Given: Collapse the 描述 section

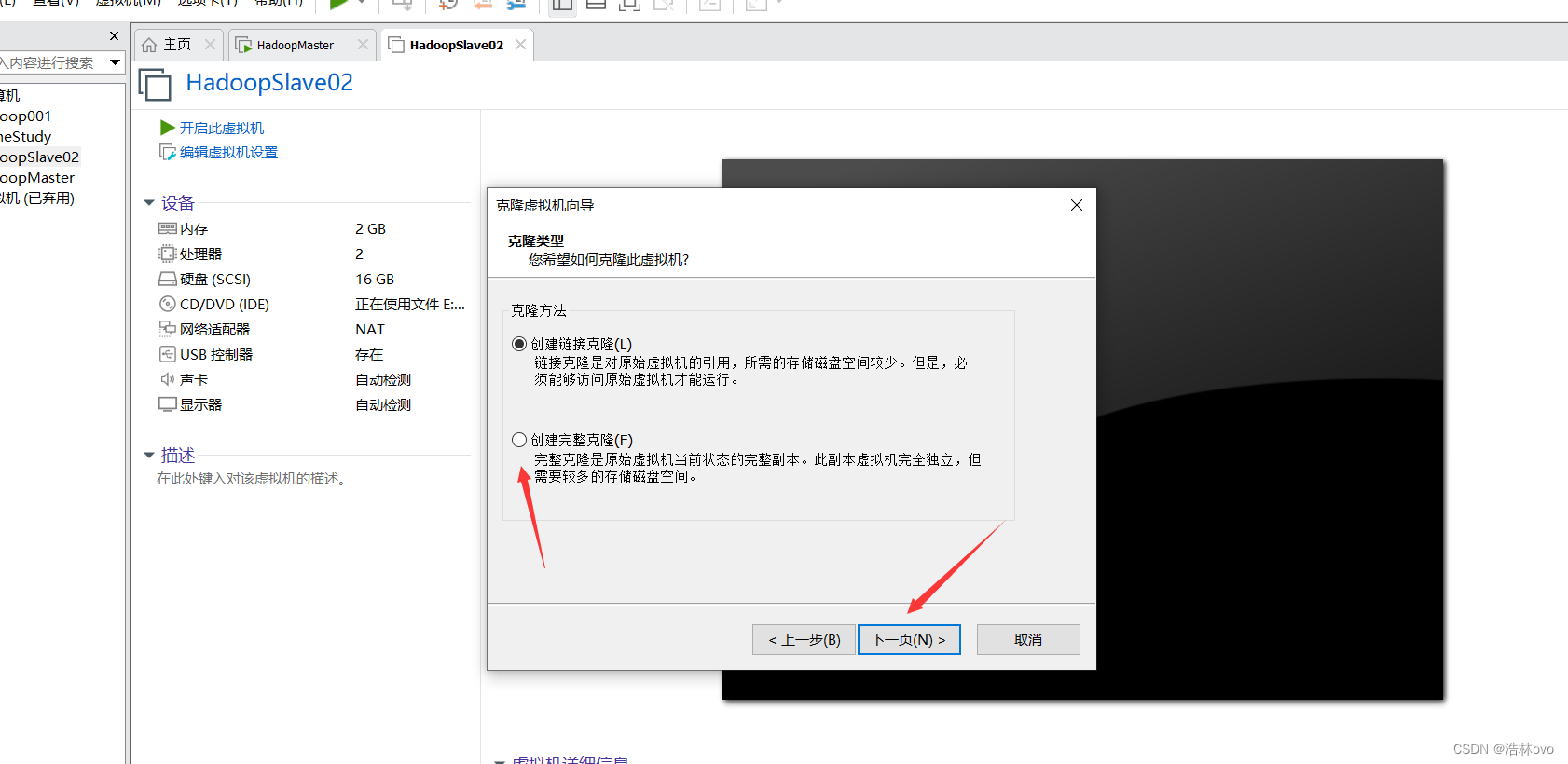Looking at the screenshot, I should click(149, 456).
